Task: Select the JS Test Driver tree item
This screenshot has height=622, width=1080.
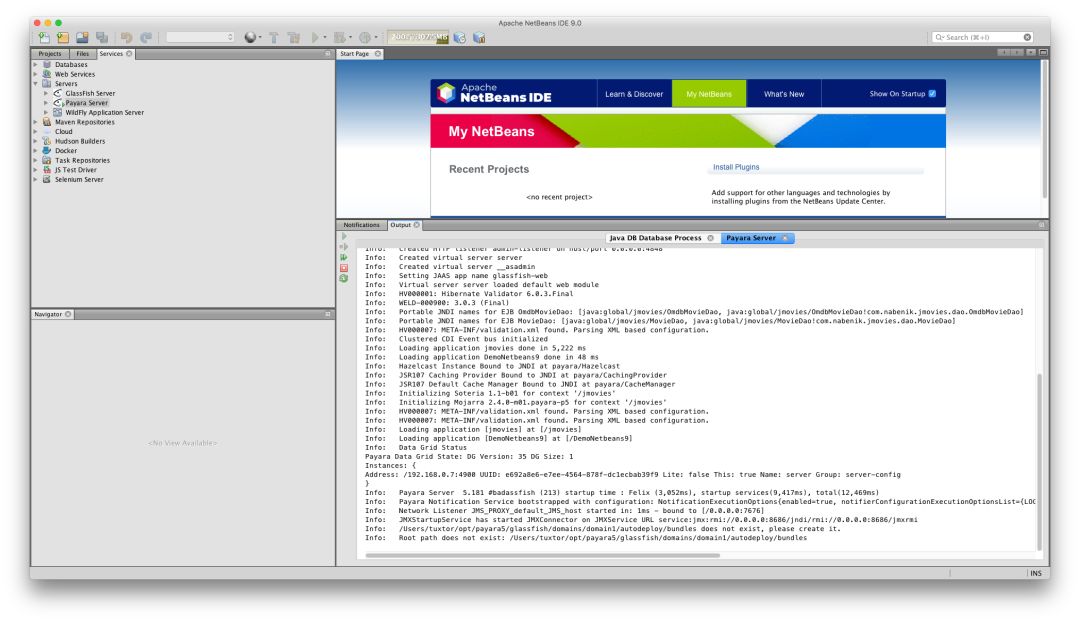Action: coord(75,169)
